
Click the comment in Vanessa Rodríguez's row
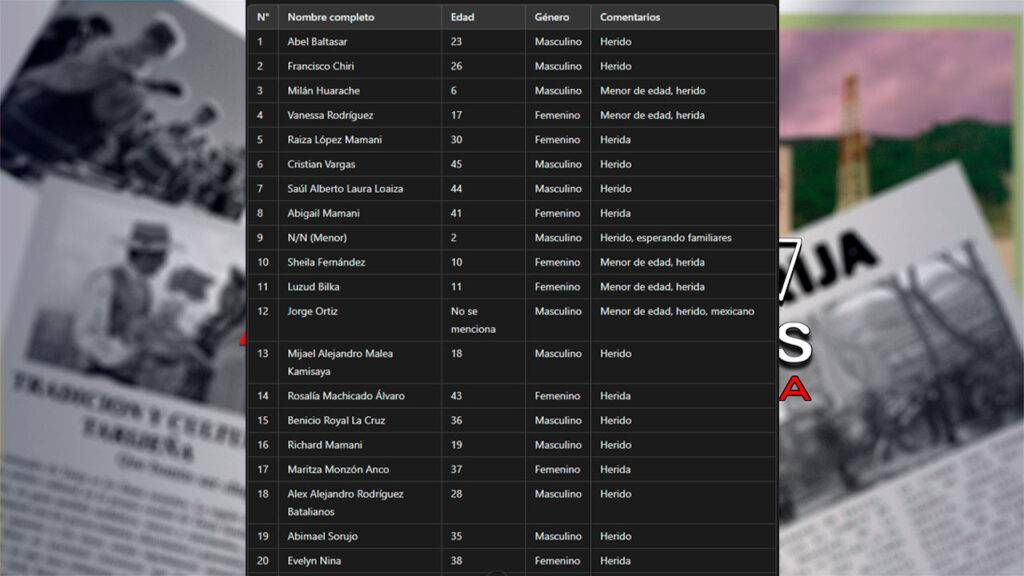(x=652, y=115)
